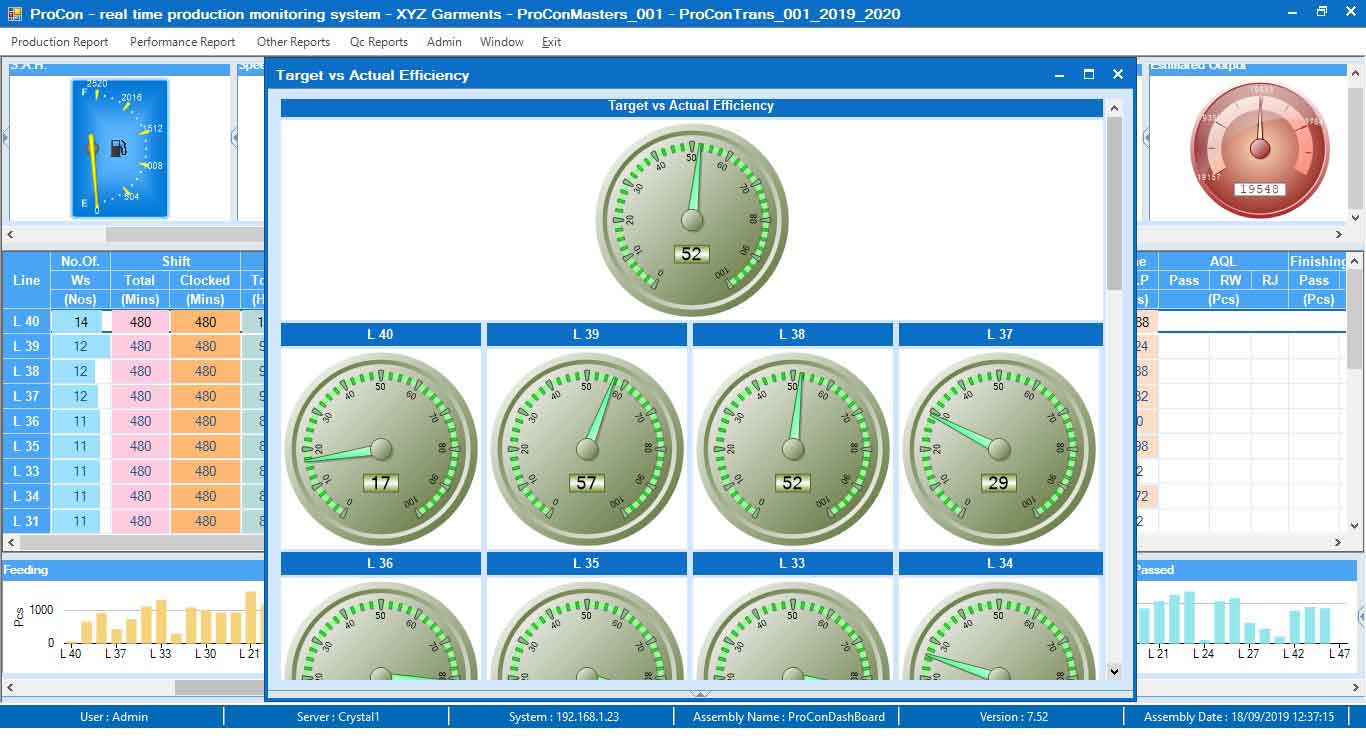Viewport: 1366px width, 736px height.
Task: Click the RJ column header under AQL
Action: [x=1269, y=280]
